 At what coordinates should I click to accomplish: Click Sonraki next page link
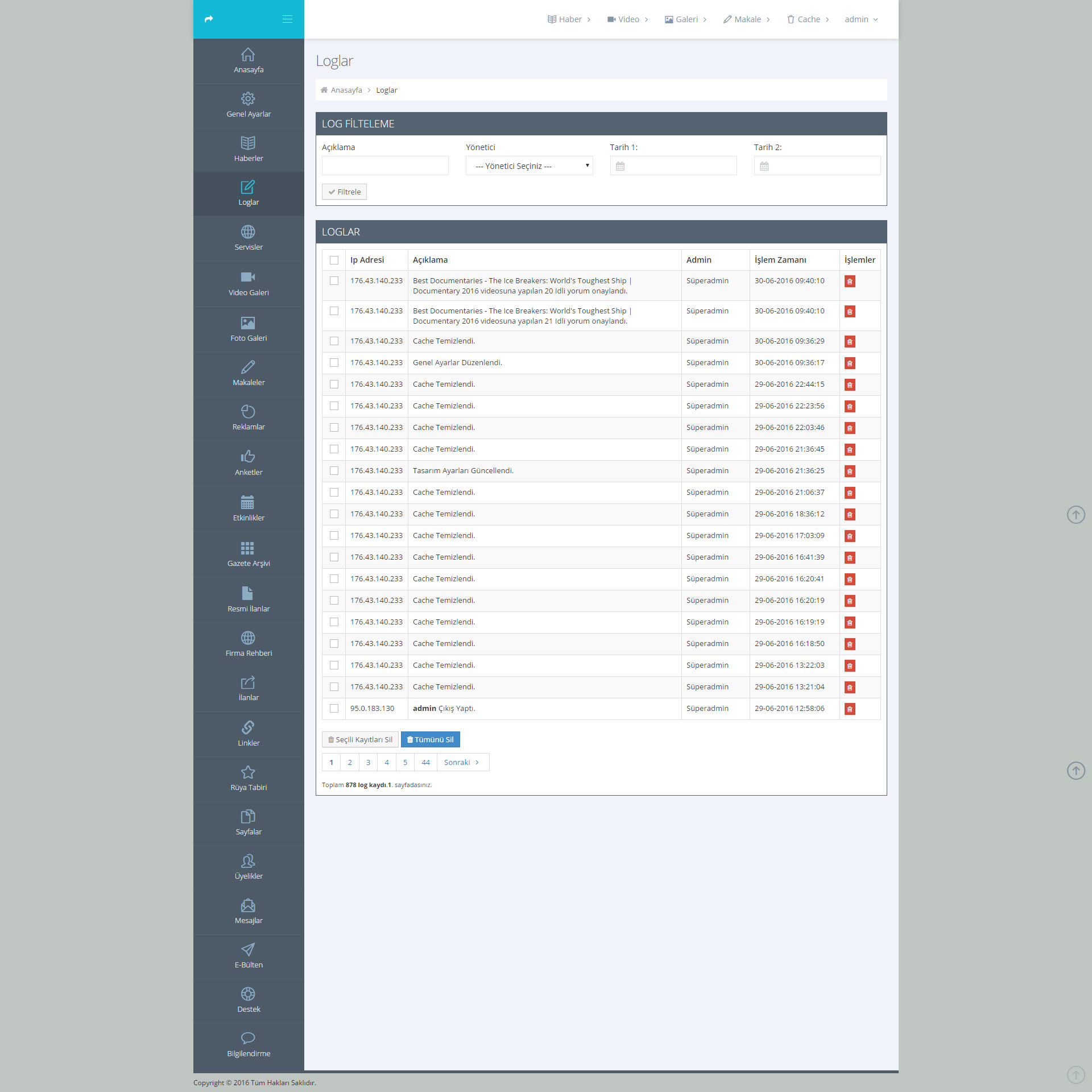(x=462, y=763)
